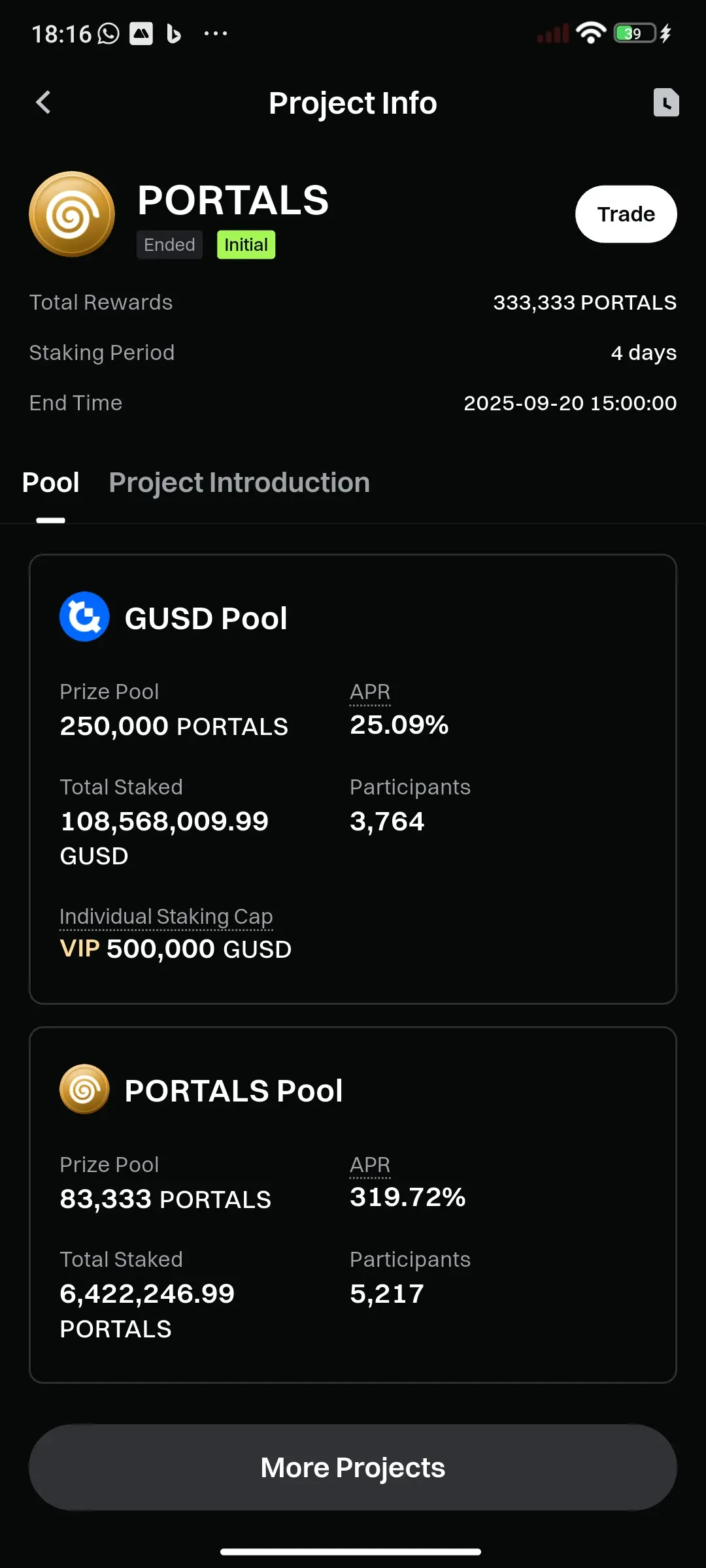706x1568 pixels.
Task: Tap the PORTALS Pool card title
Action: click(x=233, y=1090)
